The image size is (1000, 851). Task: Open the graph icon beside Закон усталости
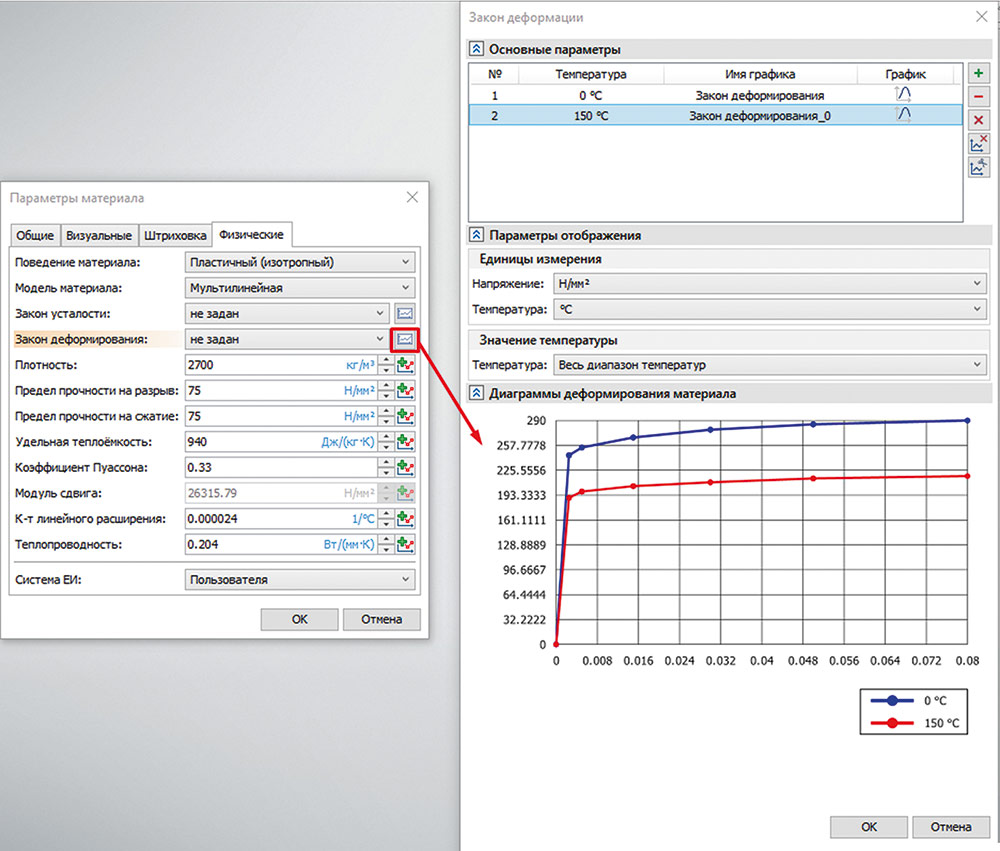point(405,313)
